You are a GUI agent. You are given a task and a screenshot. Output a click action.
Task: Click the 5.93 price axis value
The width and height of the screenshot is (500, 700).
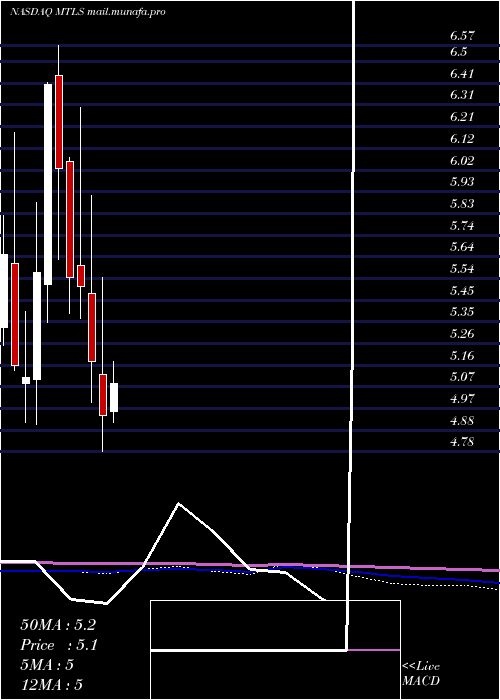pos(462,182)
